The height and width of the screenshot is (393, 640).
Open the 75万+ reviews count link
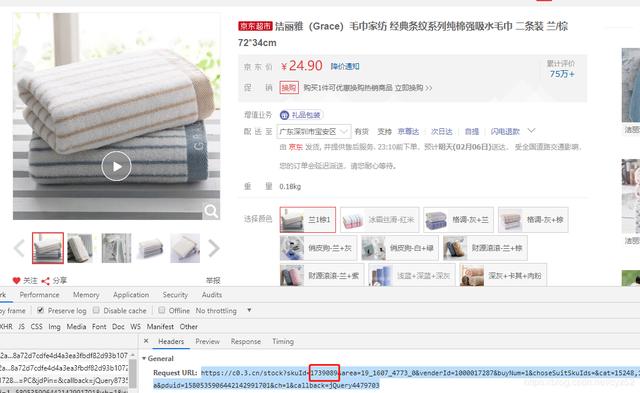[562, 74]
